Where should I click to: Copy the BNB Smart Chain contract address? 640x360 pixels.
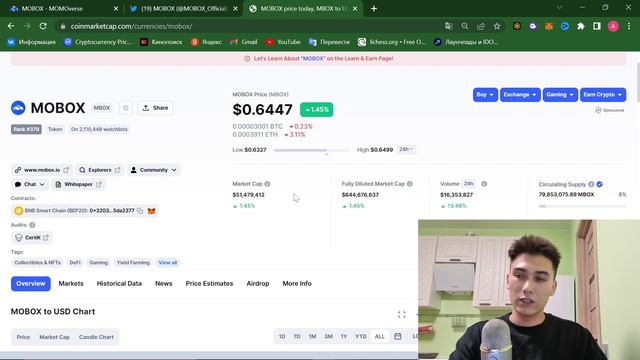(140, 211)
